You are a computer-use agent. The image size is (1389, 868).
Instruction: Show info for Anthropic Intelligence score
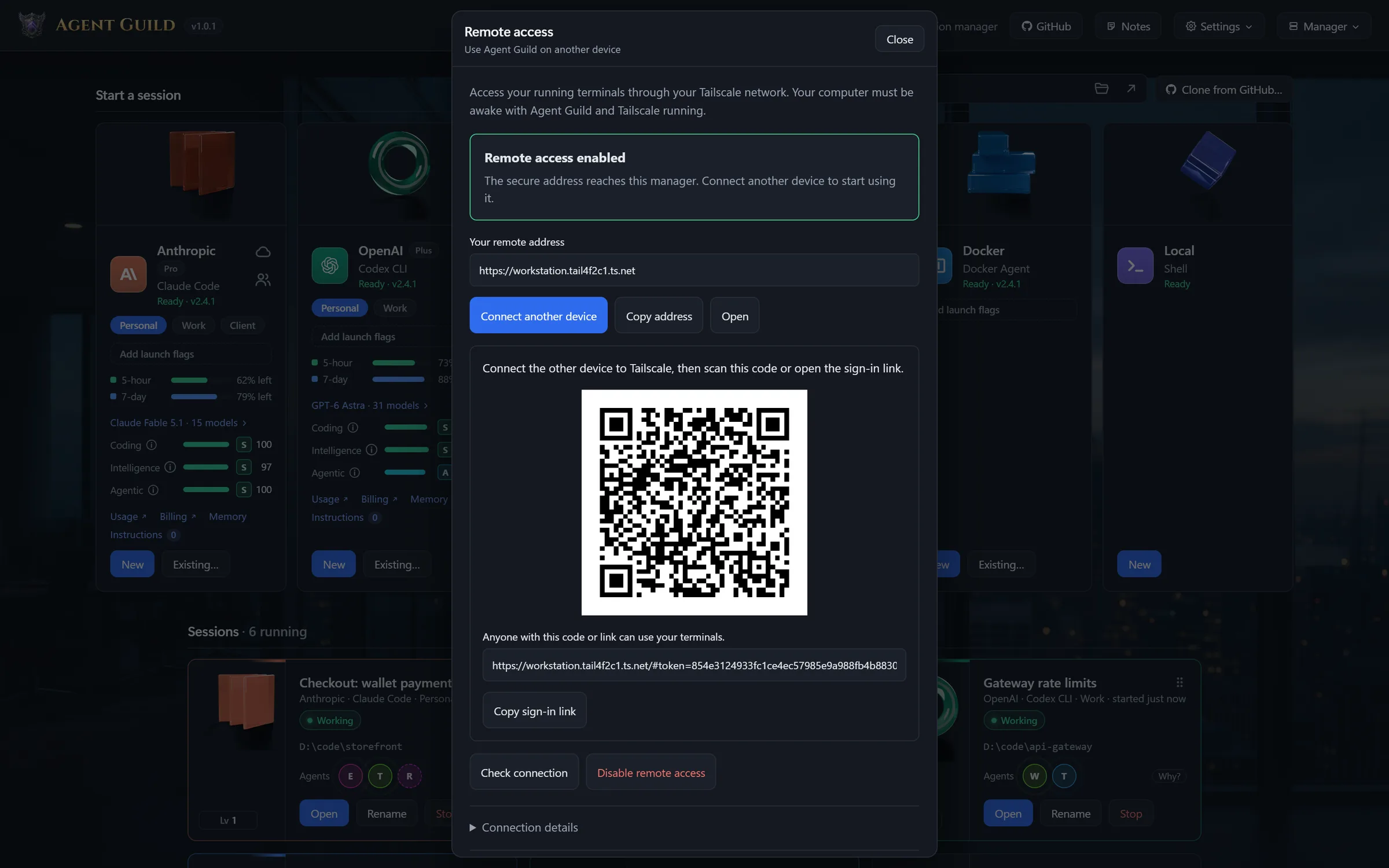170,467
